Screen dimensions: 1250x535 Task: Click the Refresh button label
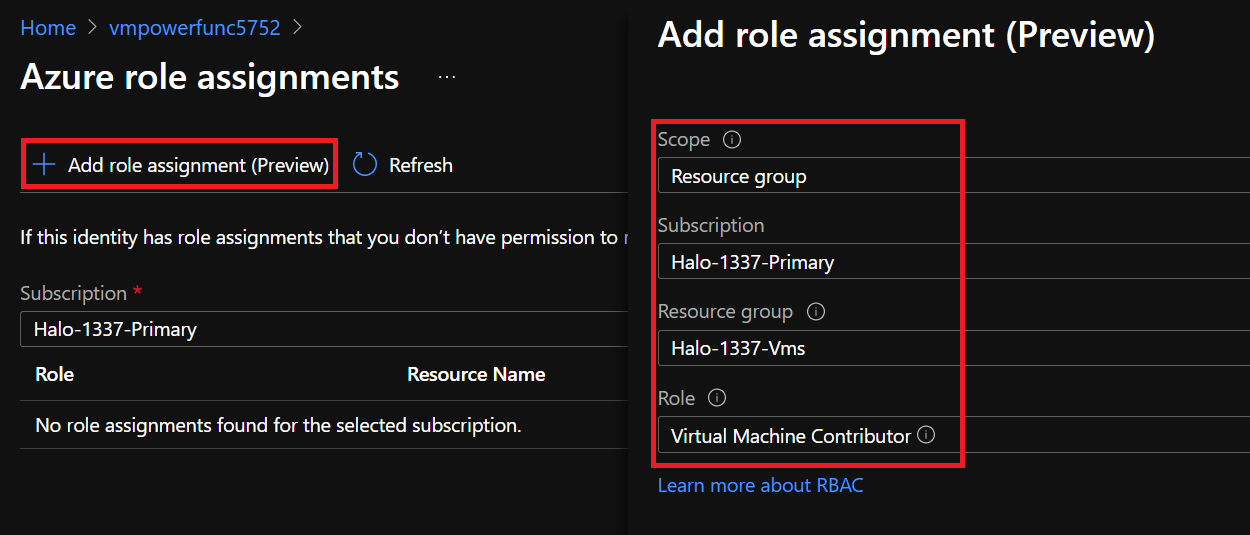[420, 165]
